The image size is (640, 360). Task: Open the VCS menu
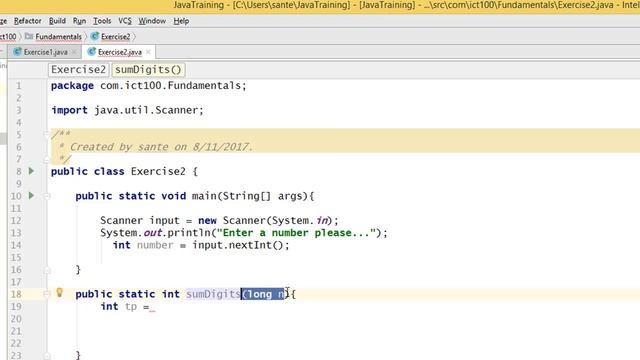(x=125, y=21)
